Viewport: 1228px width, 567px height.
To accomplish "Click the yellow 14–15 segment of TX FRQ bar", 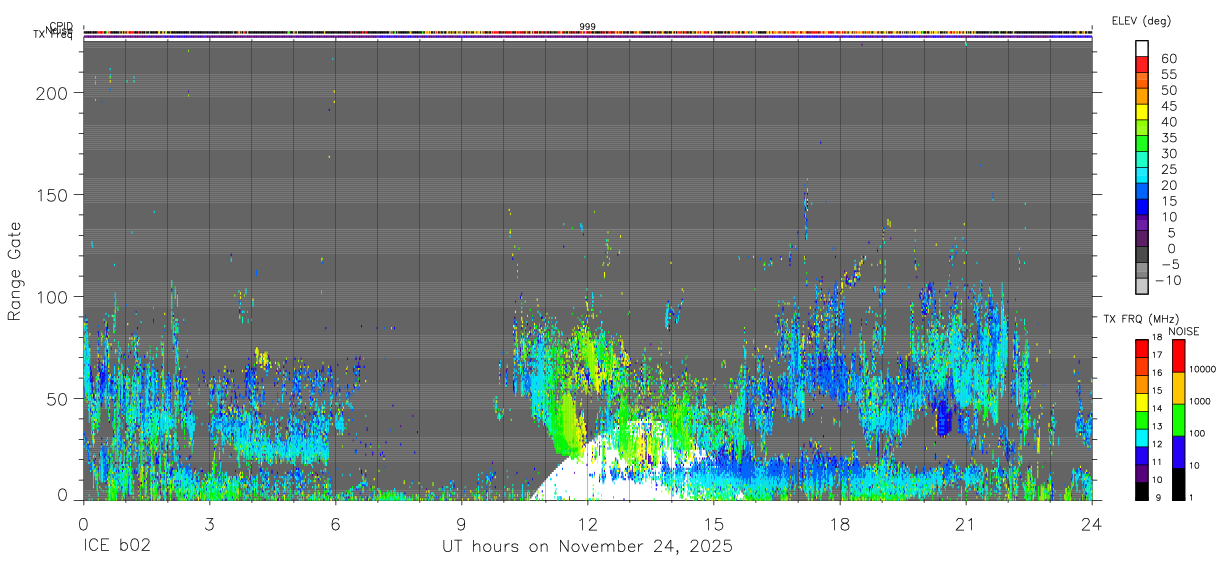I will [x=1141, y=402].
